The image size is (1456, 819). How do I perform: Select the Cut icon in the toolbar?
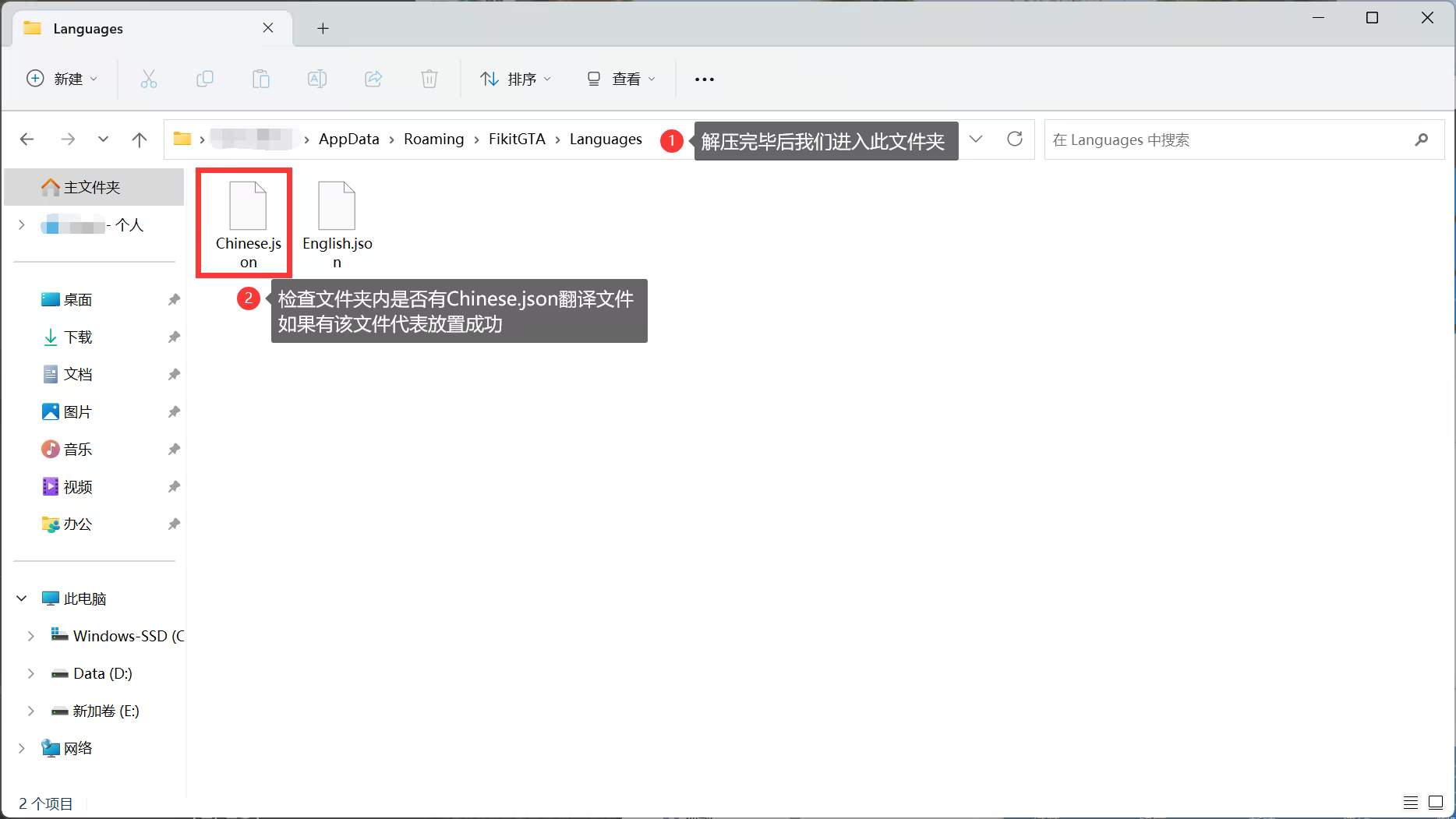[149, 79]
